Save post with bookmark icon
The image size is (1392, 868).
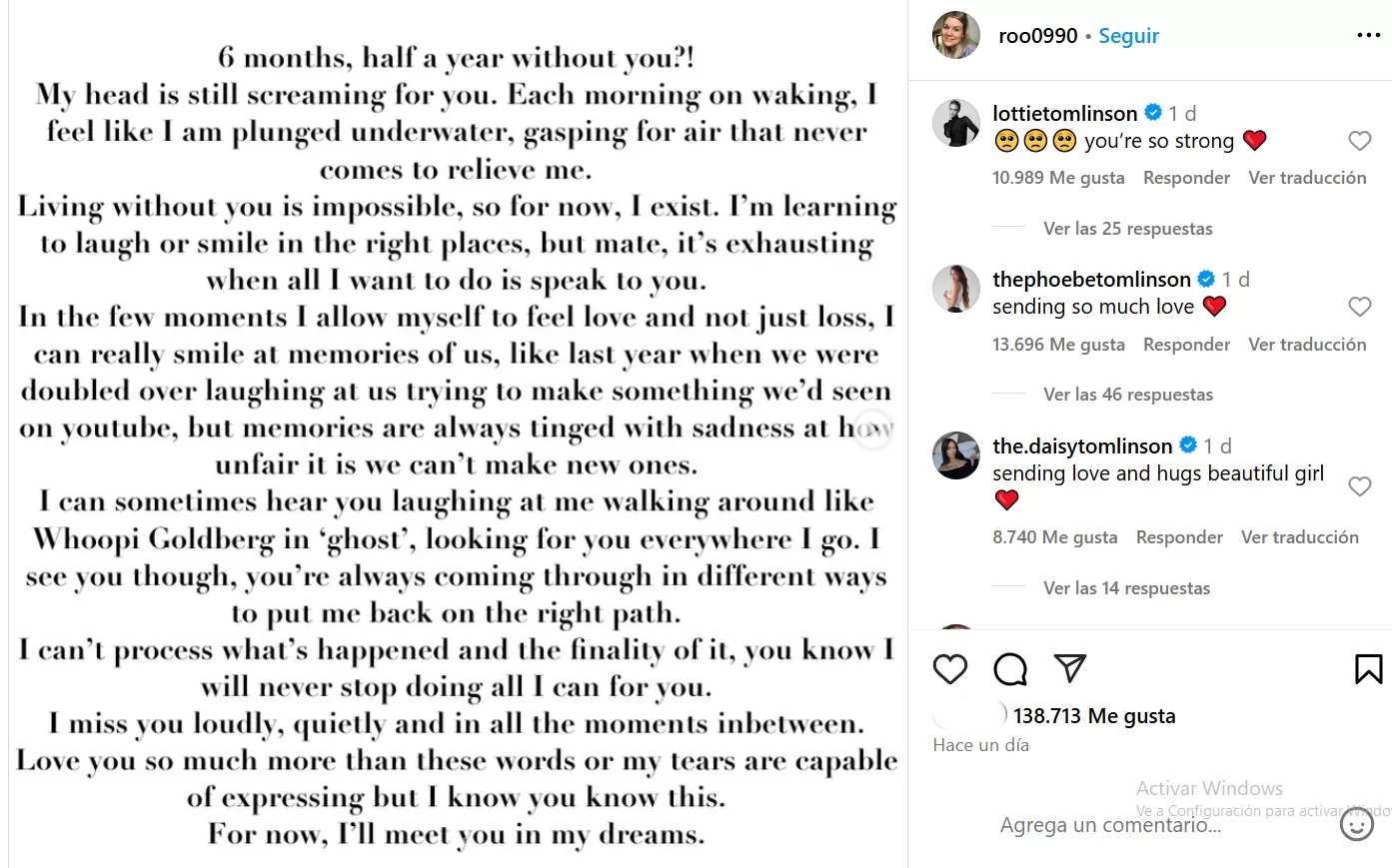(1368, 669)
